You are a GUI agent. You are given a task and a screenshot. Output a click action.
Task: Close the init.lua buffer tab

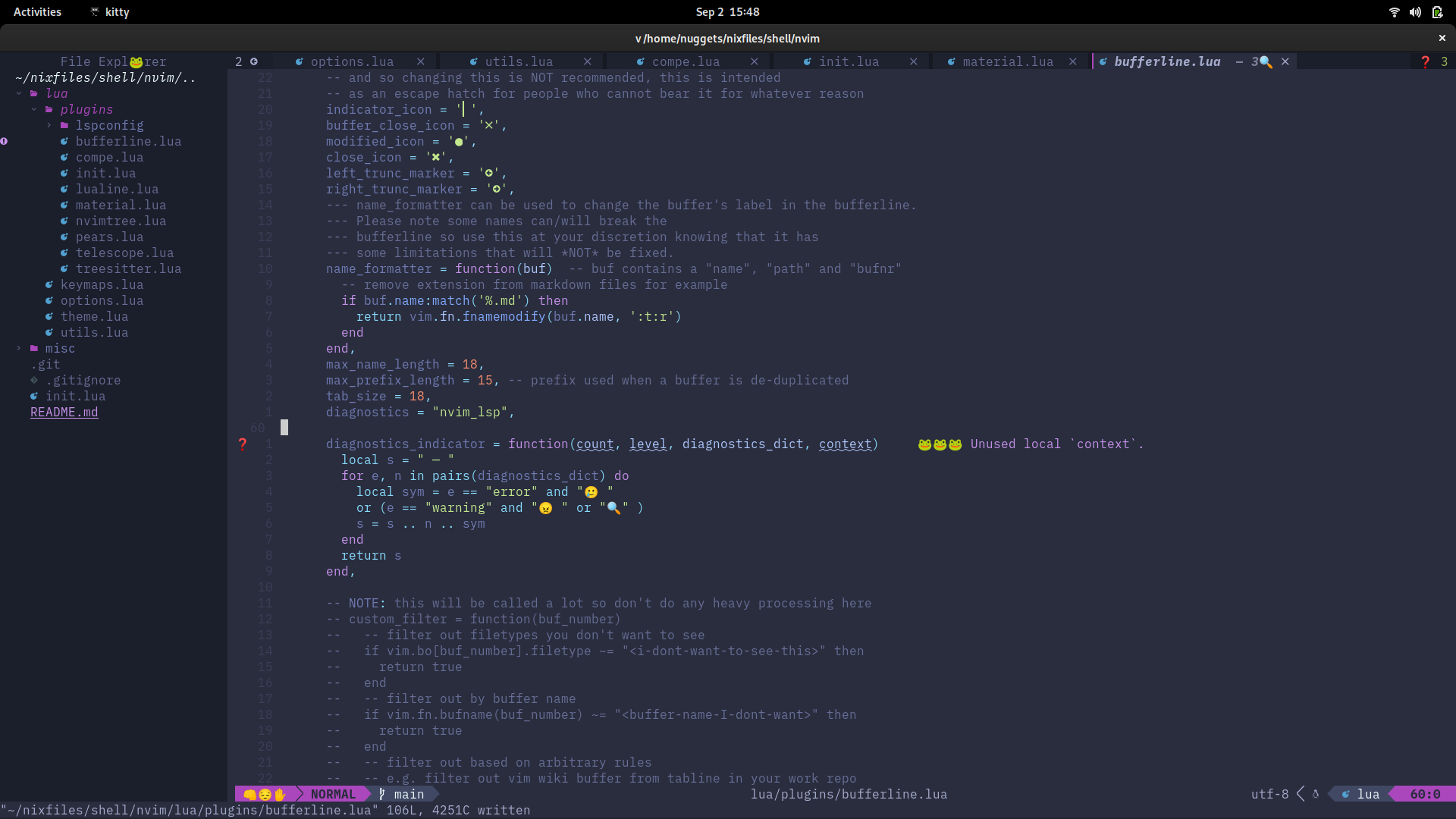point(914,61)
